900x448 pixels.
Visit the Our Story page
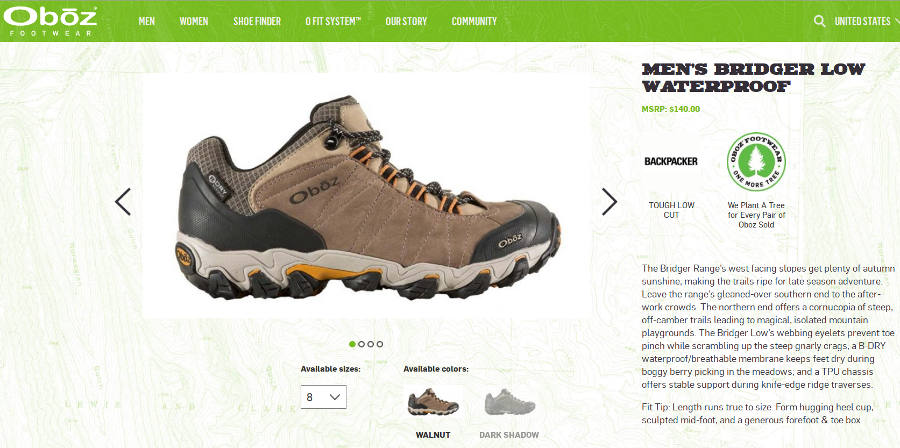click(406, 21)
